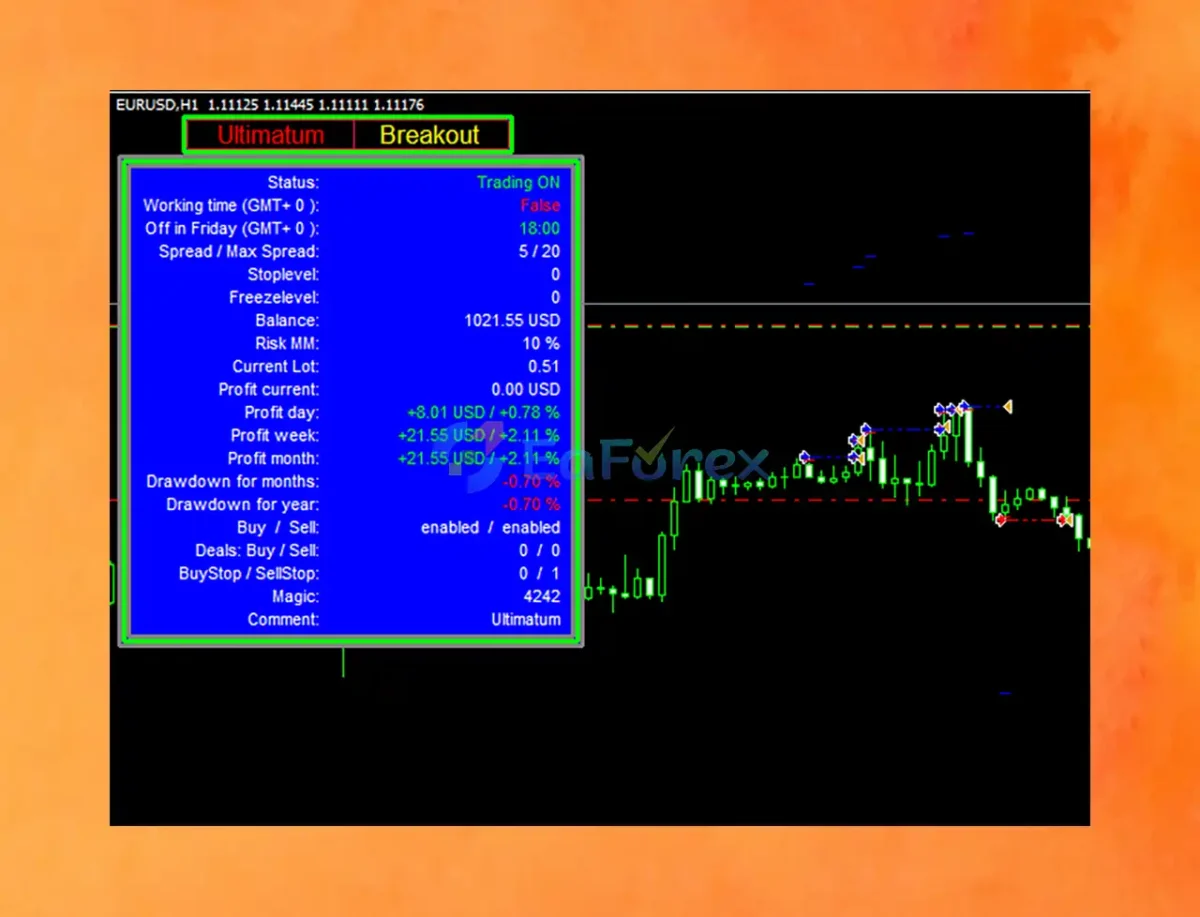Click the 'Stoplevel:' label
This screenshot has width=1200, height=917.
284,274
